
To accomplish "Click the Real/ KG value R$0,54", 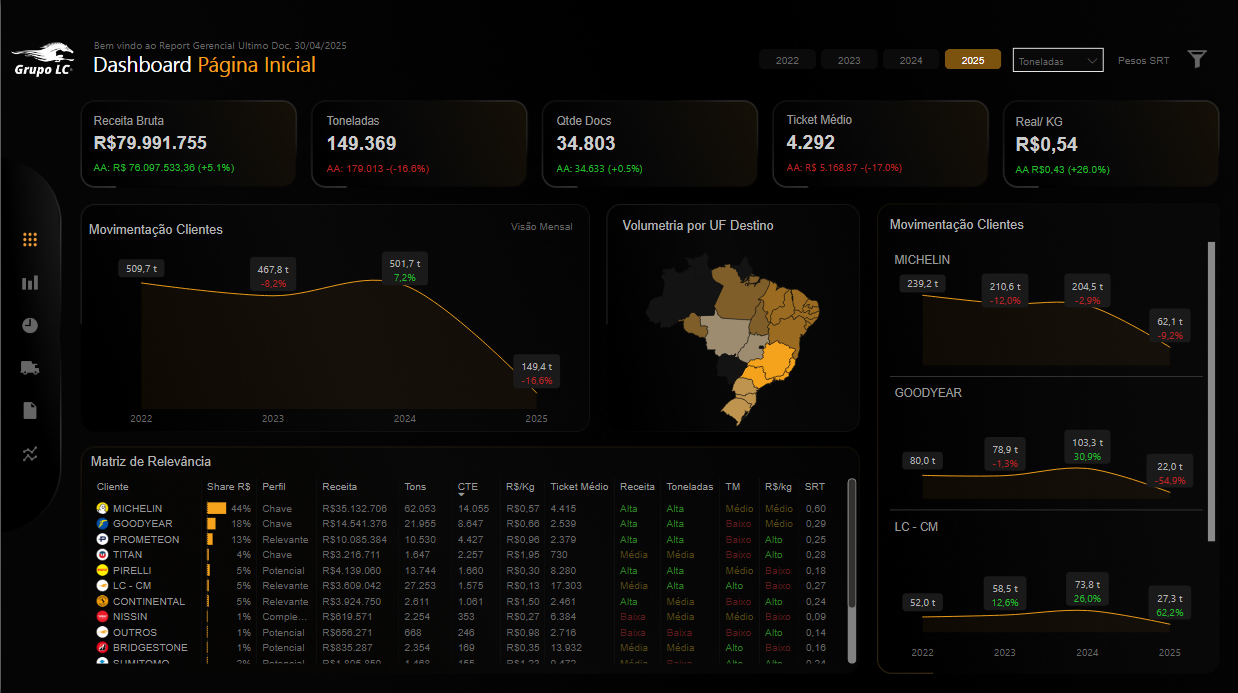I will coord(1046,144).
